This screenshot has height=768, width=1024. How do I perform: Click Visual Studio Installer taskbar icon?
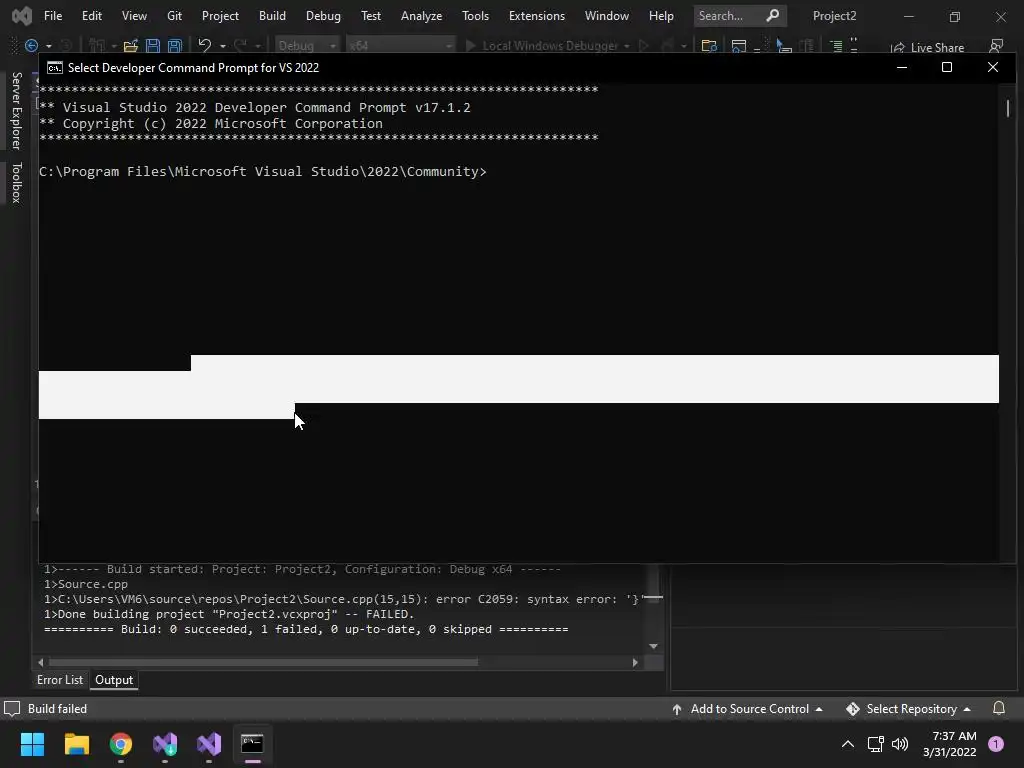(165, 744)
